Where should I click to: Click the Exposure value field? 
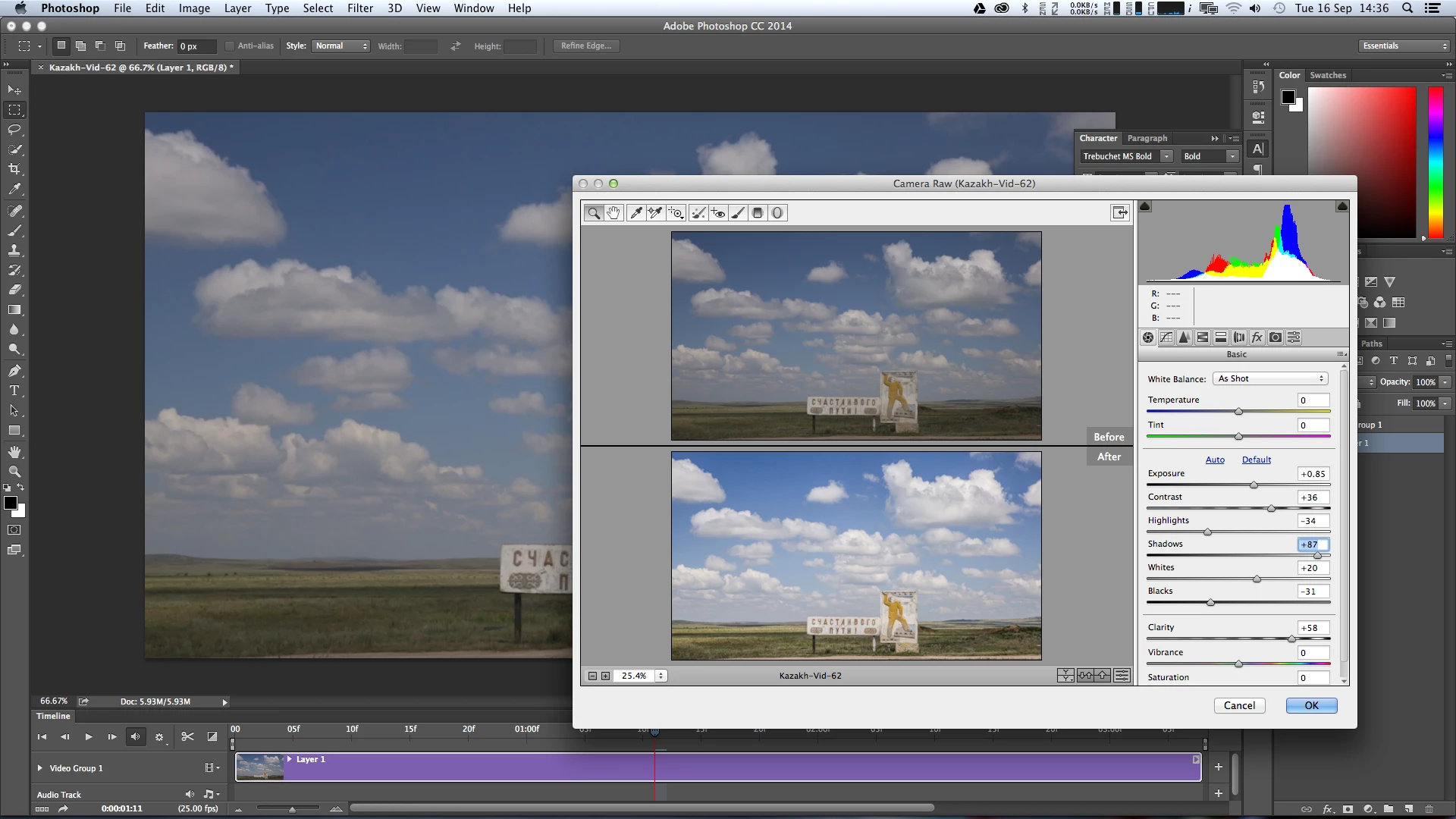pyautogui.click(x=1313, y=474)
